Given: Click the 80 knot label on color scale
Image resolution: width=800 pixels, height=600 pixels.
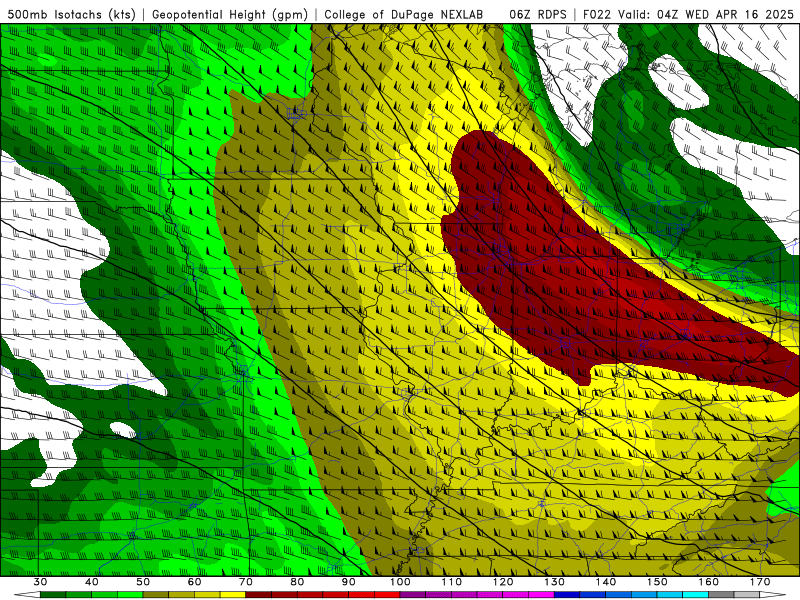Looking at the screenshot, I should tap(297, 582).
